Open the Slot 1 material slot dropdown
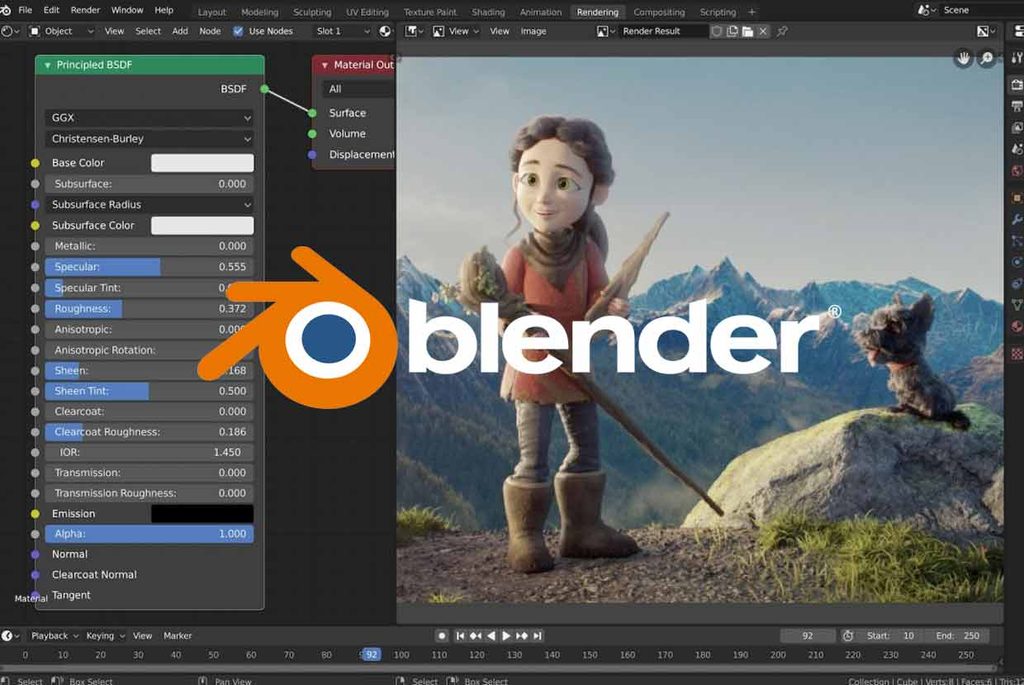The height and width of the screenshot is (685, 1024). [343, 31]
